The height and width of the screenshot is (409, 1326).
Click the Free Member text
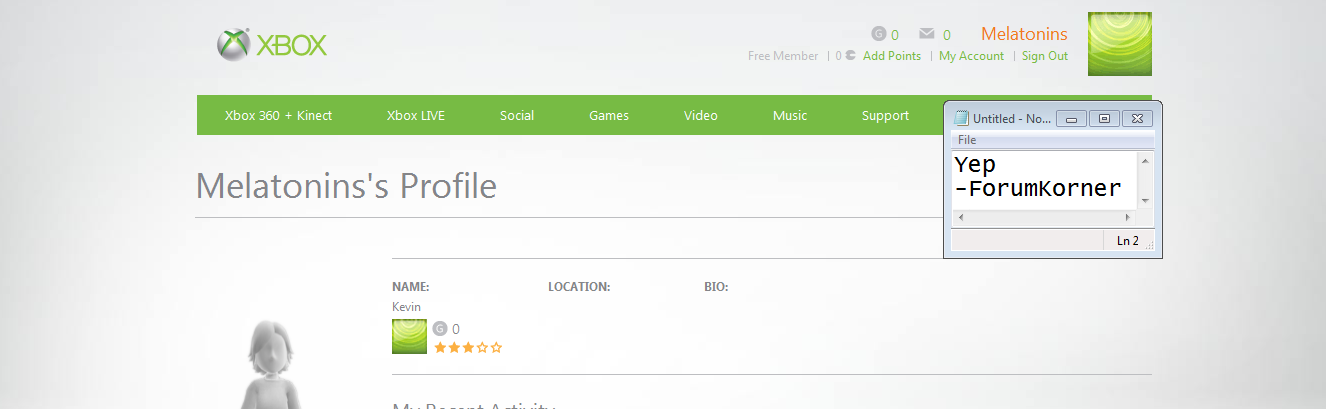click(783, 56)
